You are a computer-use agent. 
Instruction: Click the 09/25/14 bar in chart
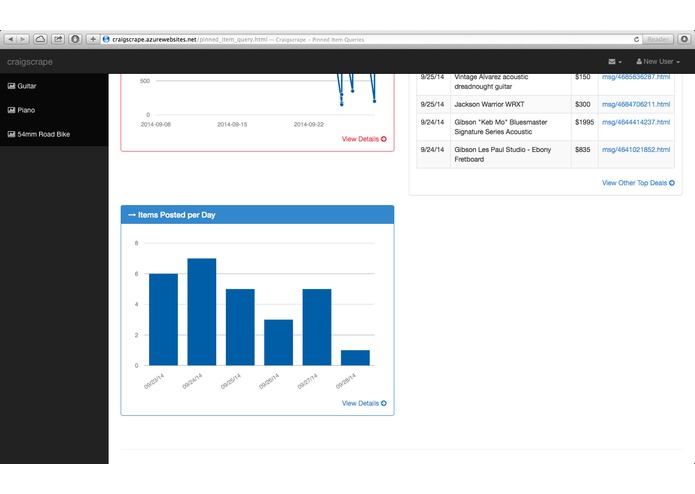coord(240,327)
